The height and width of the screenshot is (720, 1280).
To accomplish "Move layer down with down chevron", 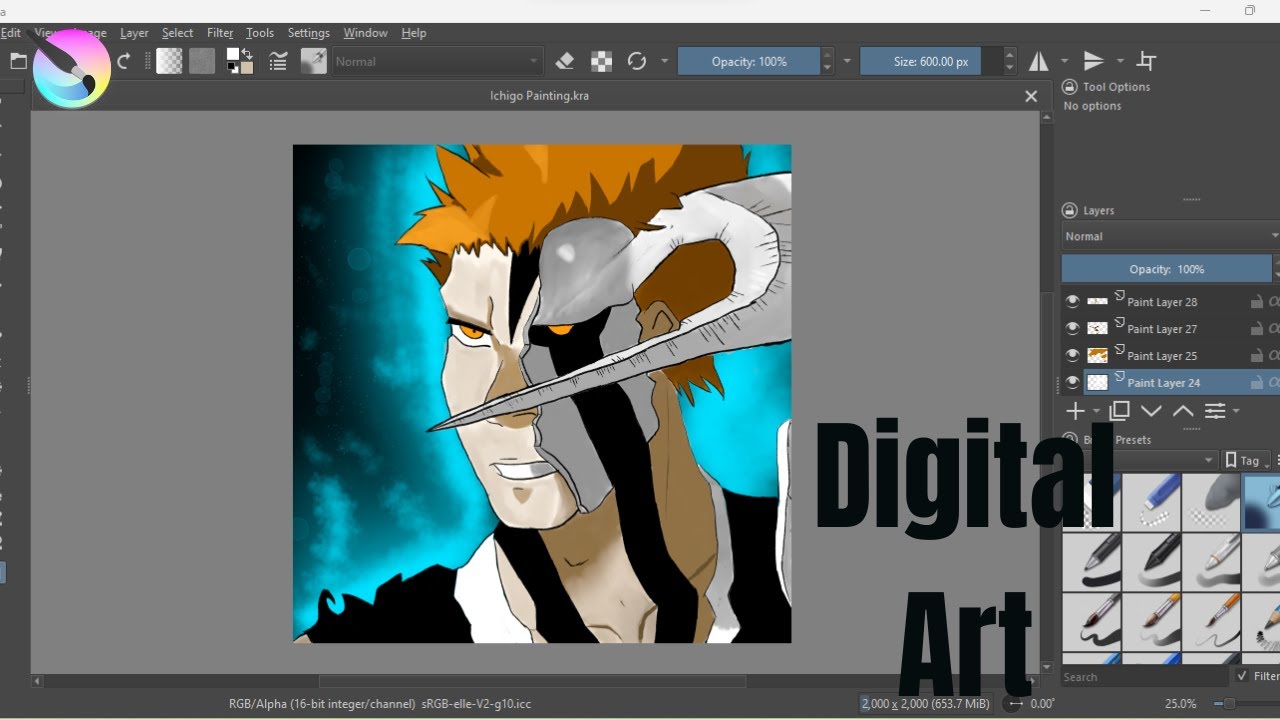I will [x=1151, y=411].
